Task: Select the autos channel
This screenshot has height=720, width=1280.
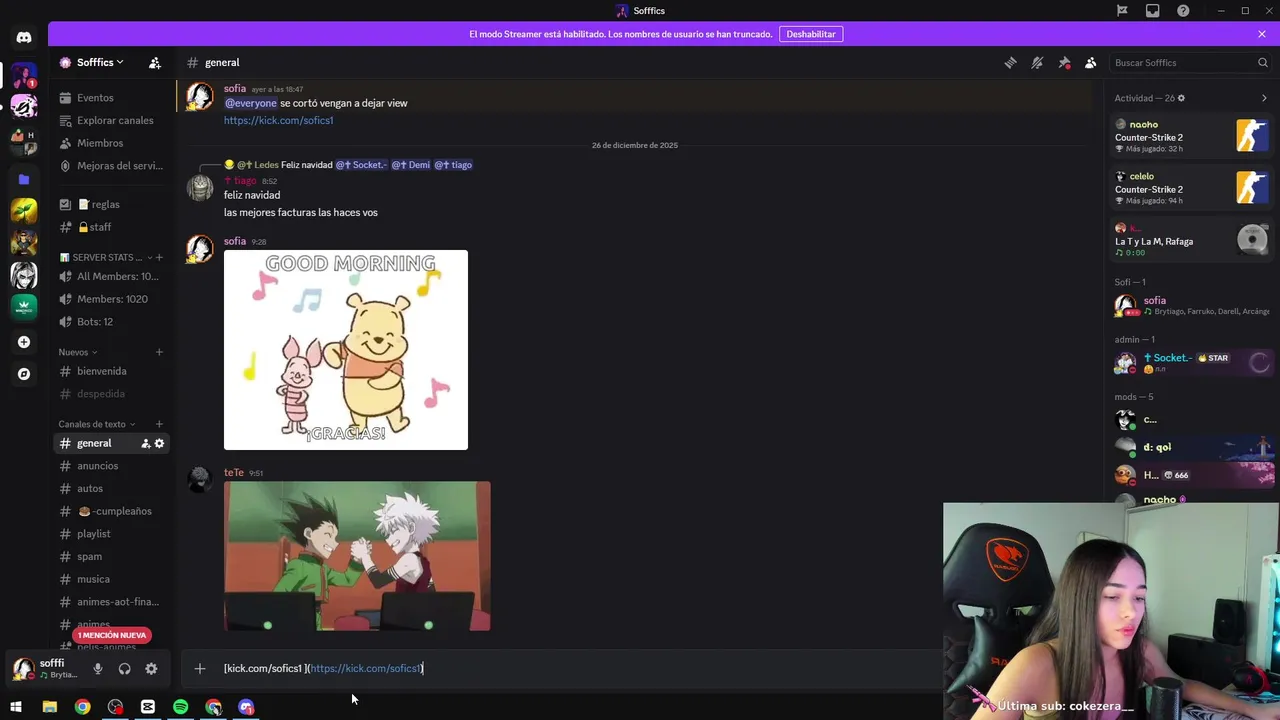Action: 110,488
